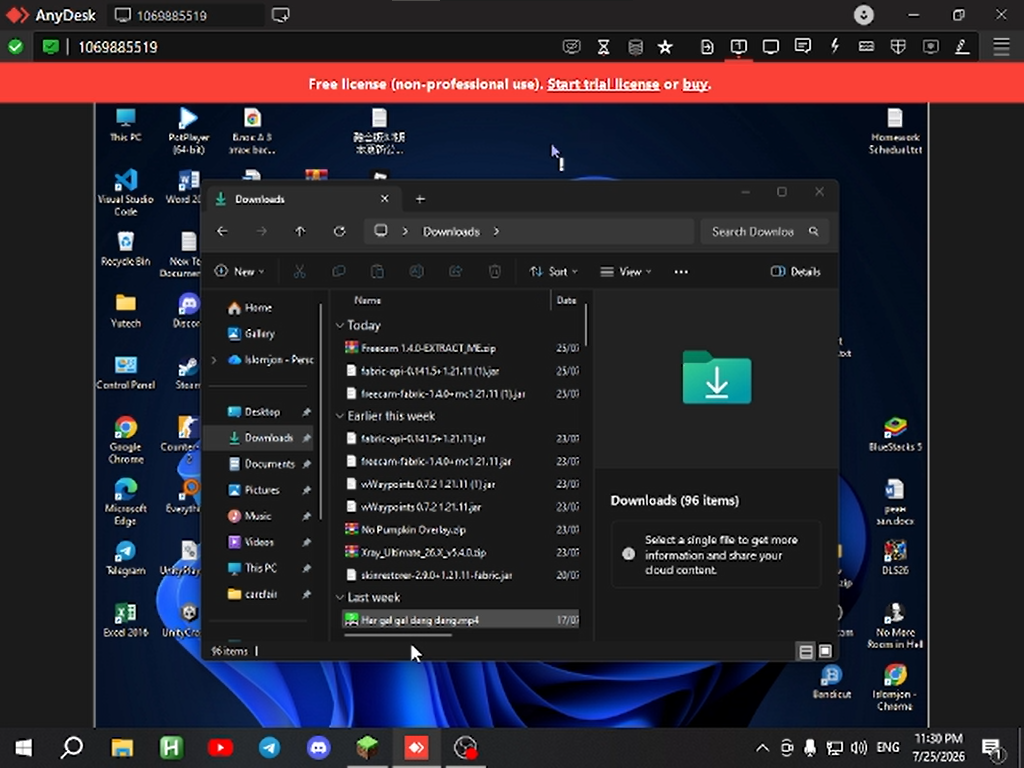Click the horizontal scrollbar under file list
The width and height of the screenshot is (1024, 768).
(397, 634)
